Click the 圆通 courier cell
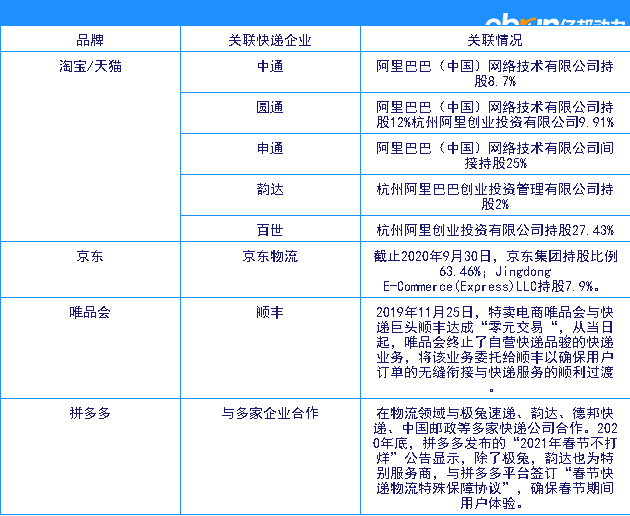This screenshot has width=630, height=516. point(270,106)
